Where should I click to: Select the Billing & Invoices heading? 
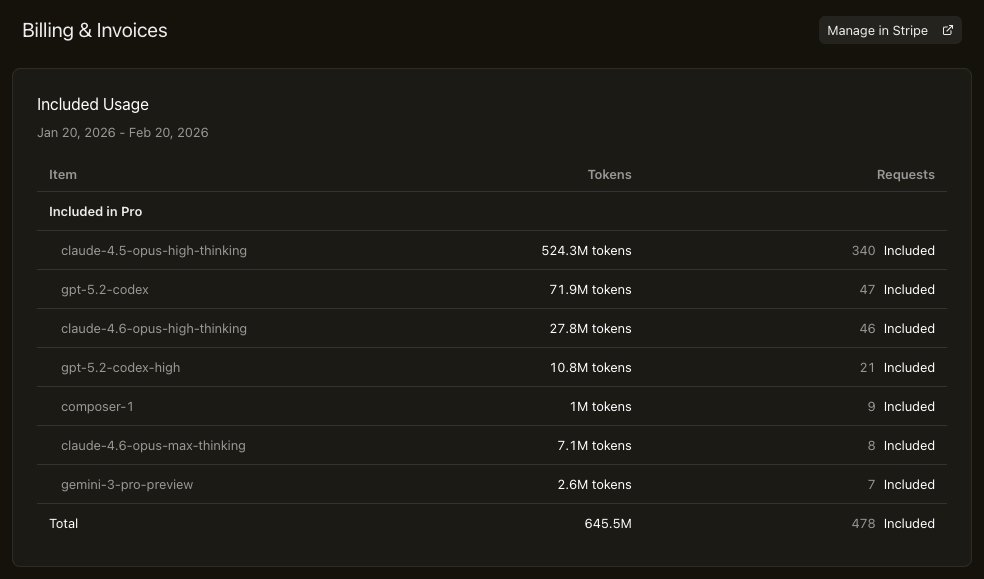(x=95, y=30)
